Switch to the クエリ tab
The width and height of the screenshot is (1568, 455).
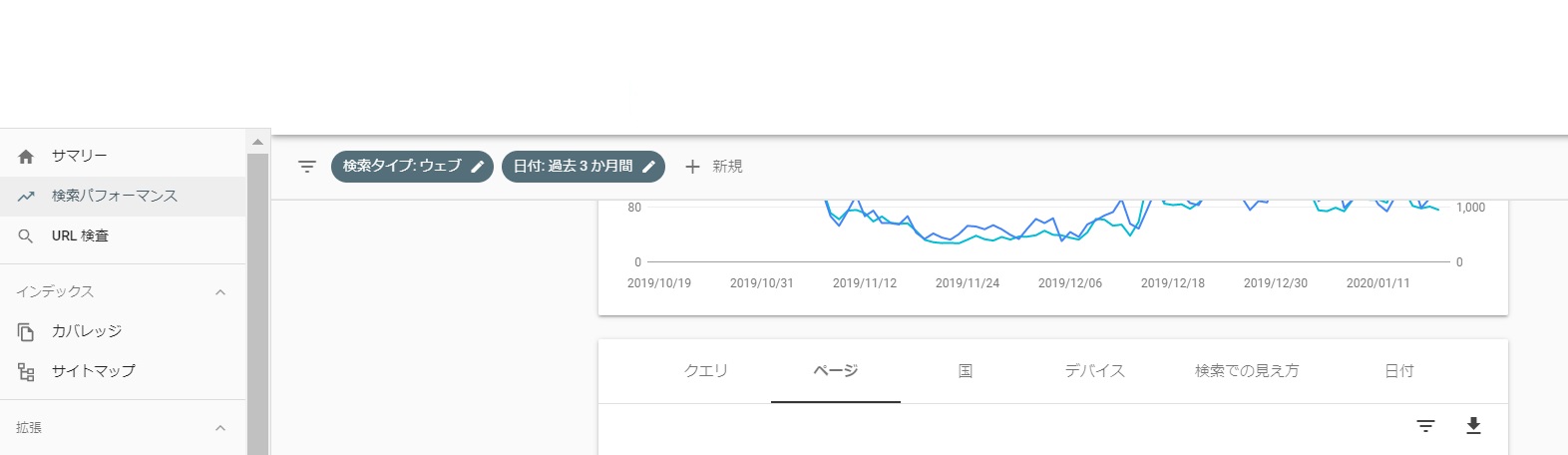pos(706,371)
